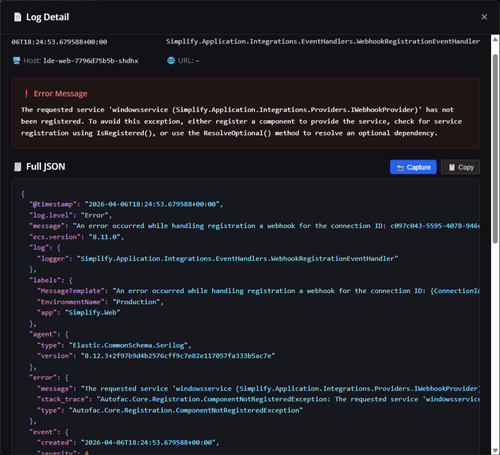Click the scrollbar down arrow
Image resolution: width=500 pixels, height=455 pixels.
coord(495,451)
